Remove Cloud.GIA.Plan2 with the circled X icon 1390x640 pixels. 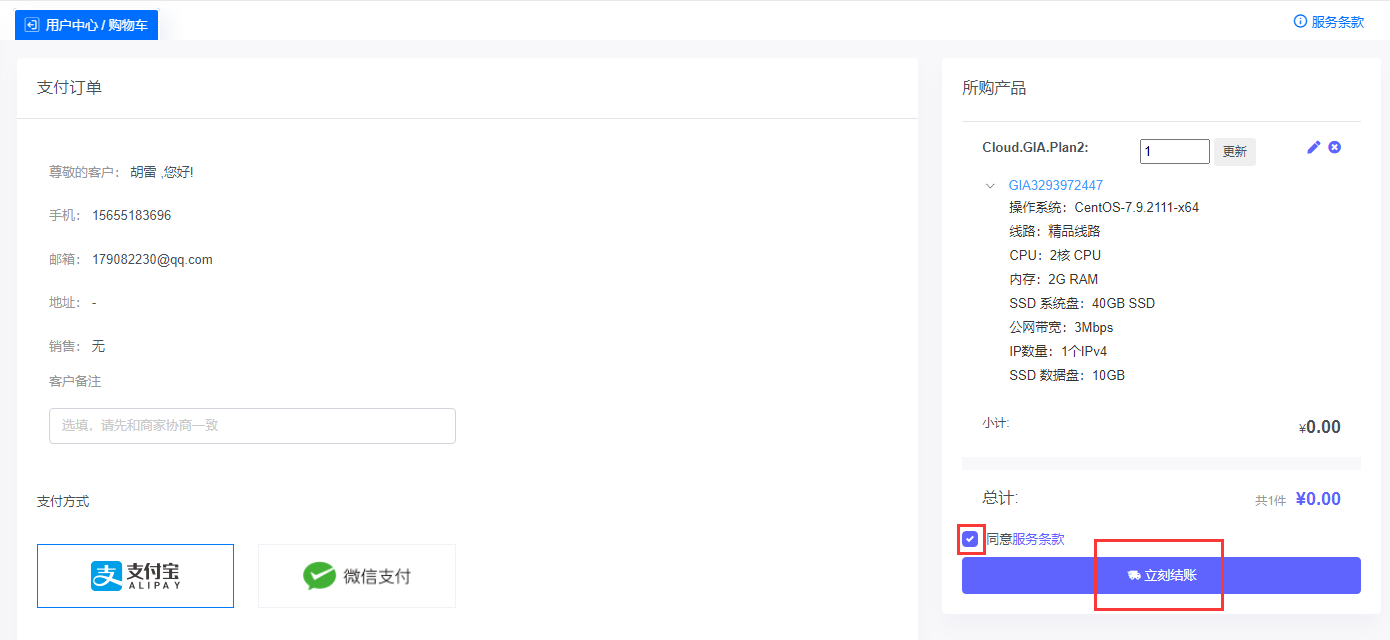(x=1334, y=147)
